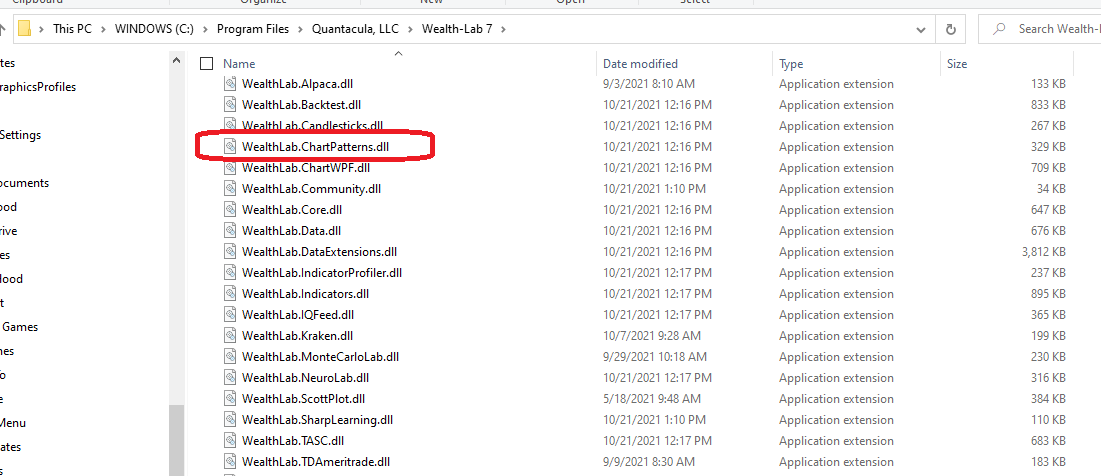Click the WealthLab.NeuroLab.dll file icon
The width and height of the screenshot is (1101, 476).
click(x=231, y=378)
